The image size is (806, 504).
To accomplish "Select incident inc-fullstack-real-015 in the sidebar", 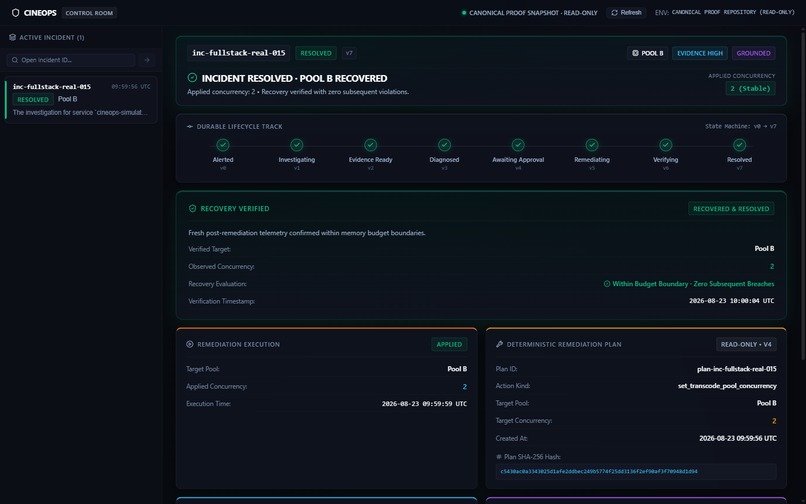I will coord(81,100).
